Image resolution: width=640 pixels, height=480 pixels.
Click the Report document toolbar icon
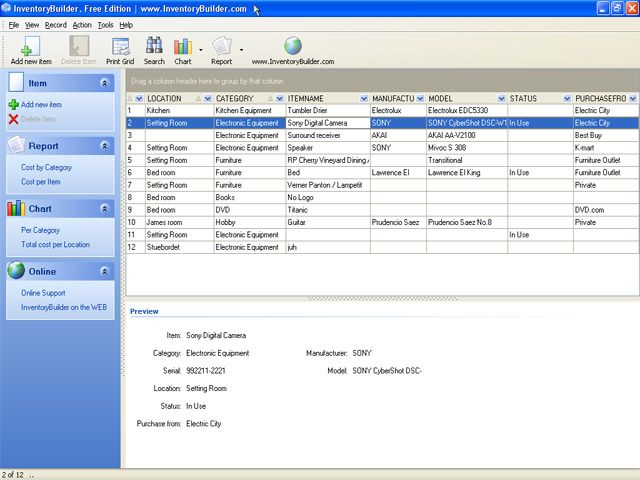pyautogui.click(x=222, y=46)
